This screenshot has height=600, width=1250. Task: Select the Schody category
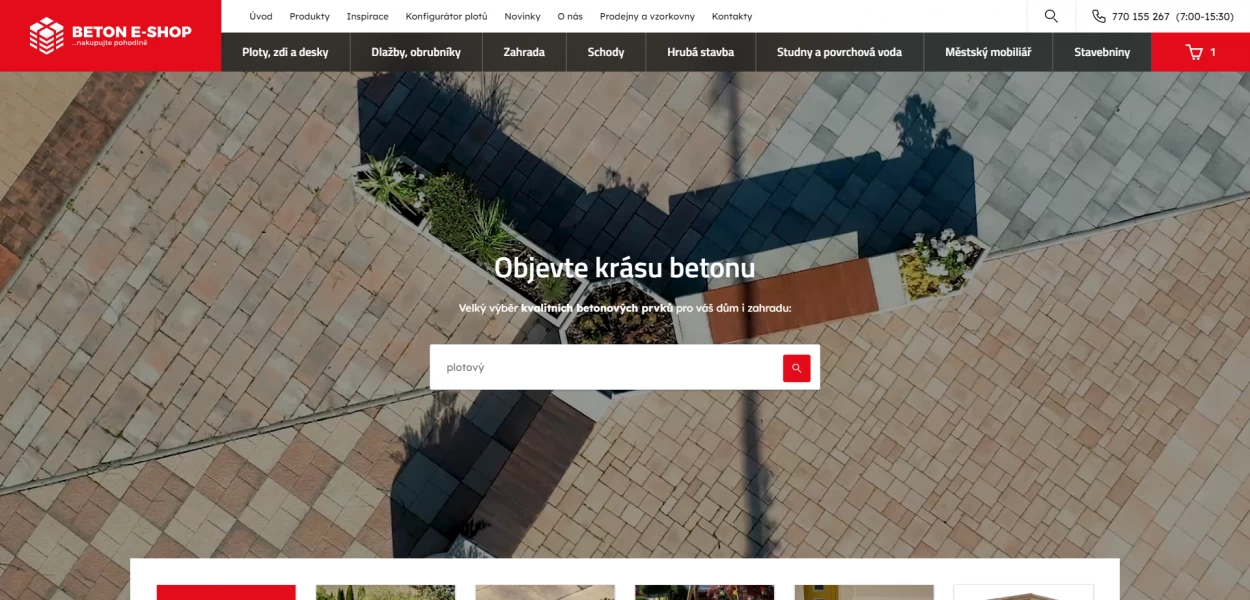click(606, 52)
